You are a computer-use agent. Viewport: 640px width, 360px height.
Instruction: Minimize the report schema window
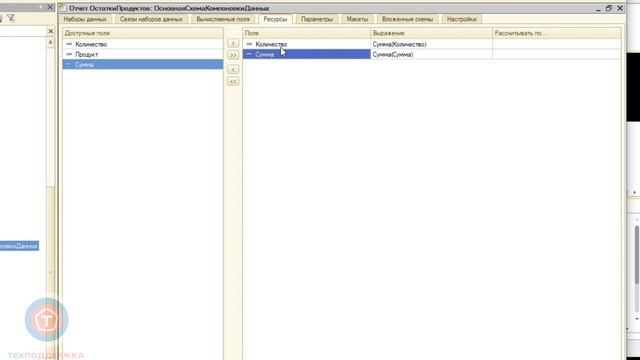coord(598,8)
